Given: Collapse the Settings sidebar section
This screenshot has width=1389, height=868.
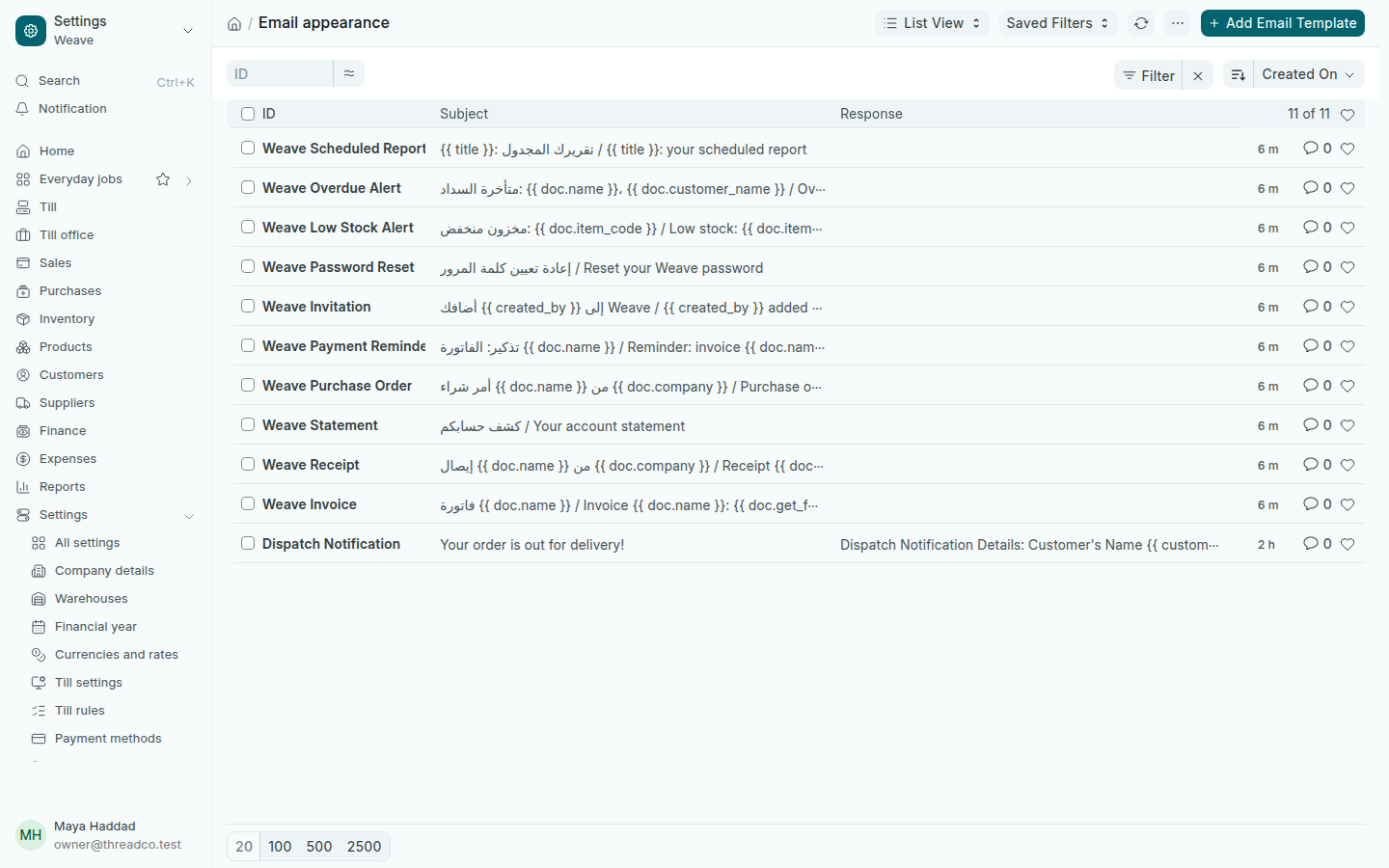Looking at the screenshot, I should [189, 516].
